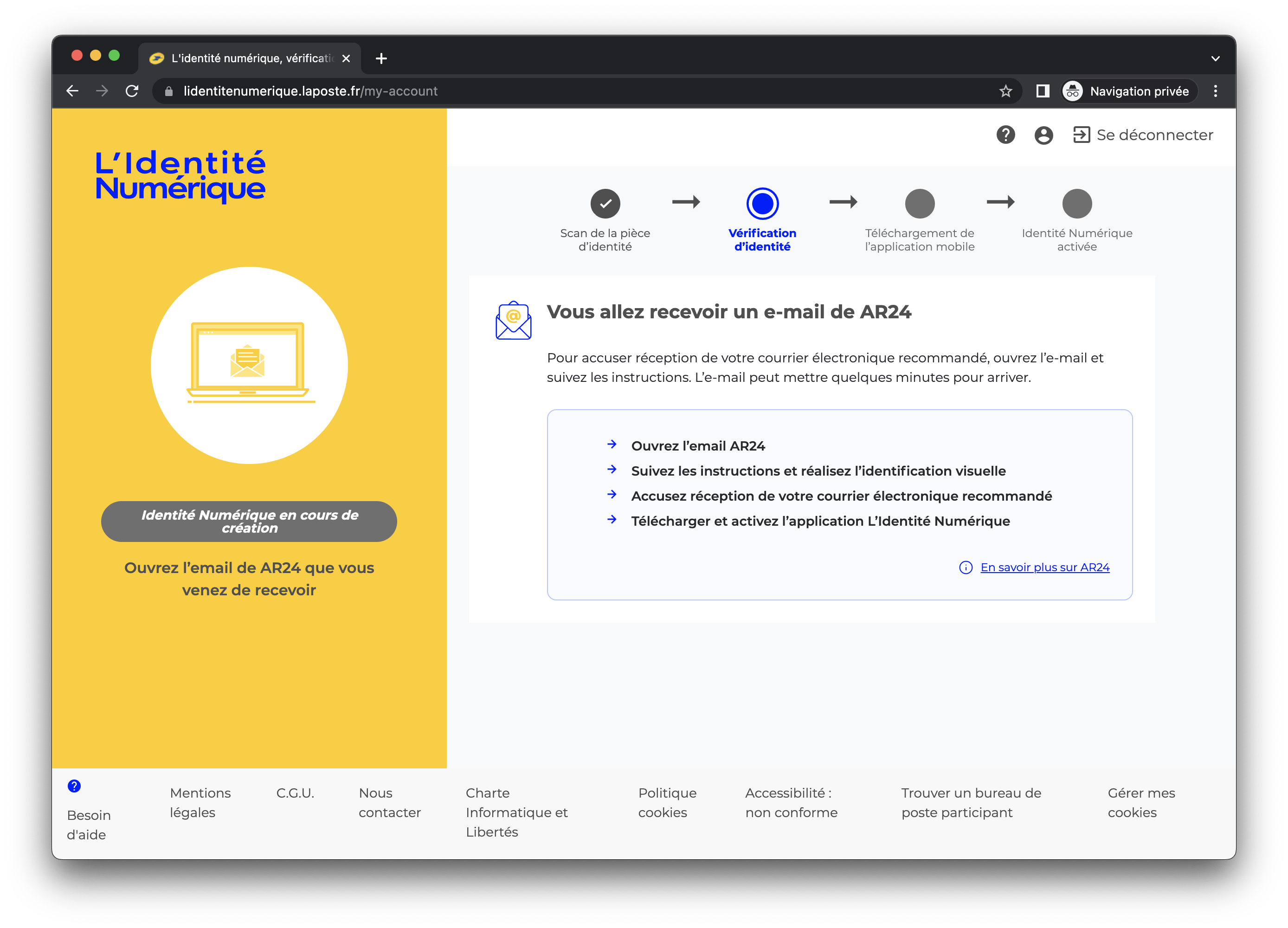Image resolution: width=1288 pixels, height=928 pixels.
Task: Click the envelope email icon beside heading
Action: (x=513, y=320)
